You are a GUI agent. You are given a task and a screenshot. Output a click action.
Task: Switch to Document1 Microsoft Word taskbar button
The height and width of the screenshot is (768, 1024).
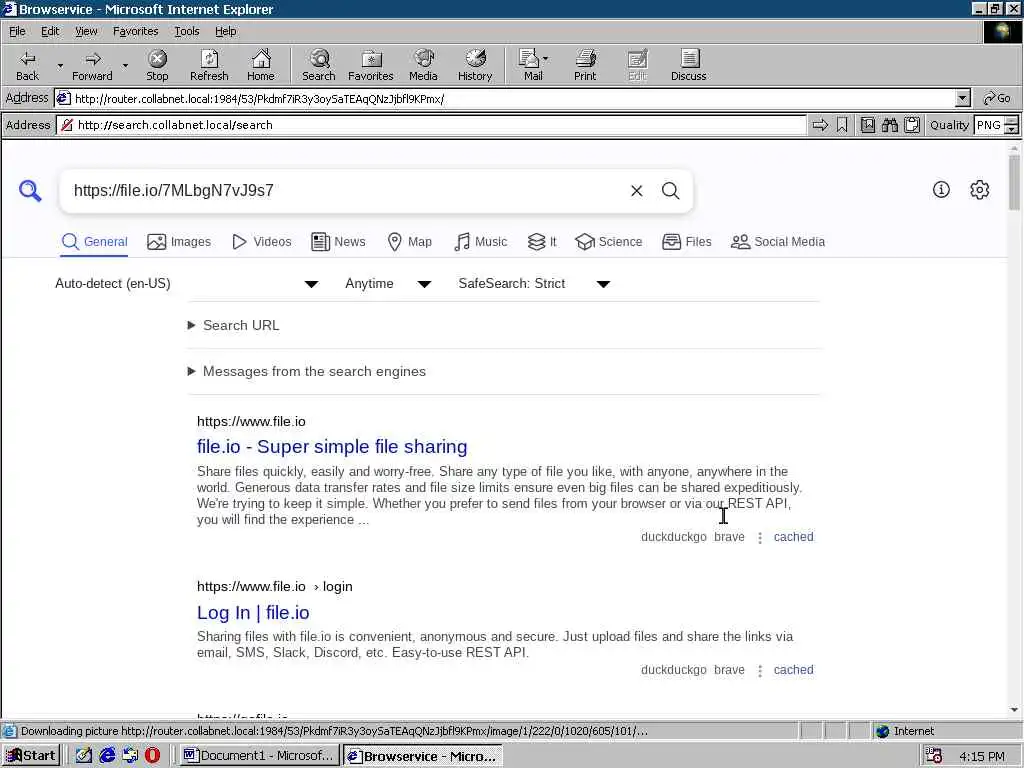click(x=259, y=756)
